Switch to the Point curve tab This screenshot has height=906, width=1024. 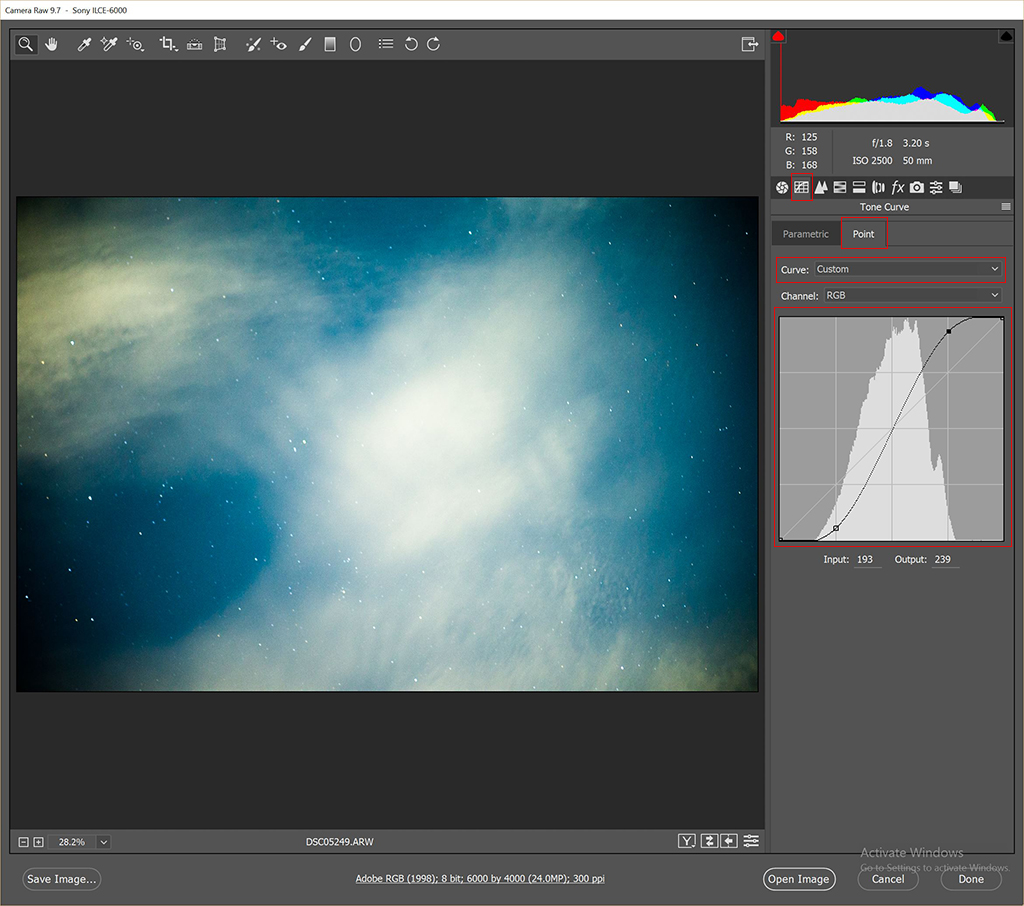click(863, 234)
